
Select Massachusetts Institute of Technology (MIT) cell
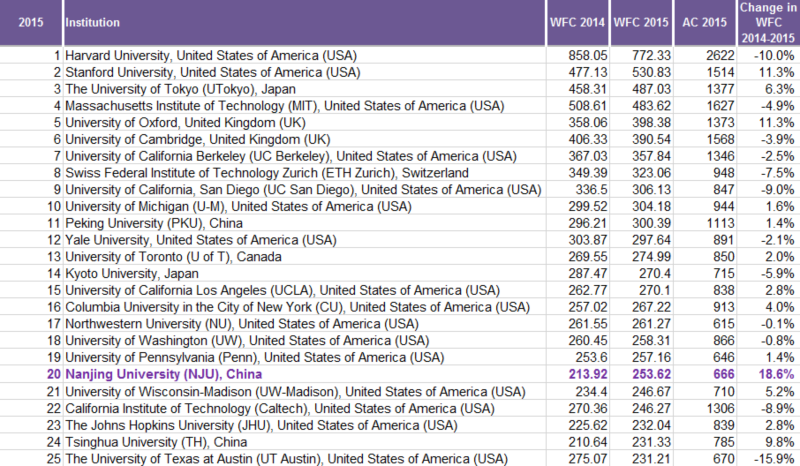point(285,105)
